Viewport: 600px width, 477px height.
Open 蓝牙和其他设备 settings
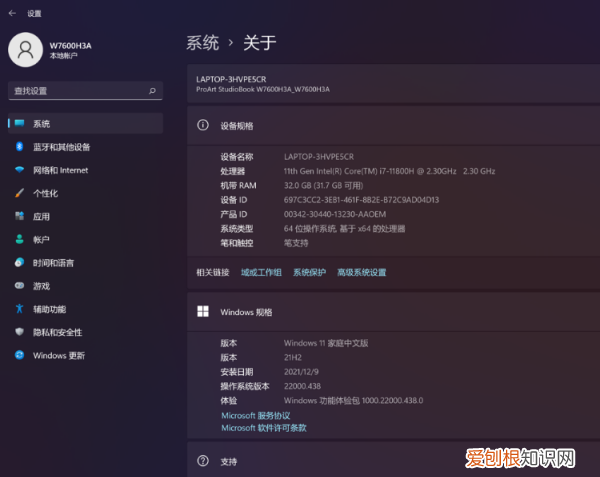pos(85,147)
